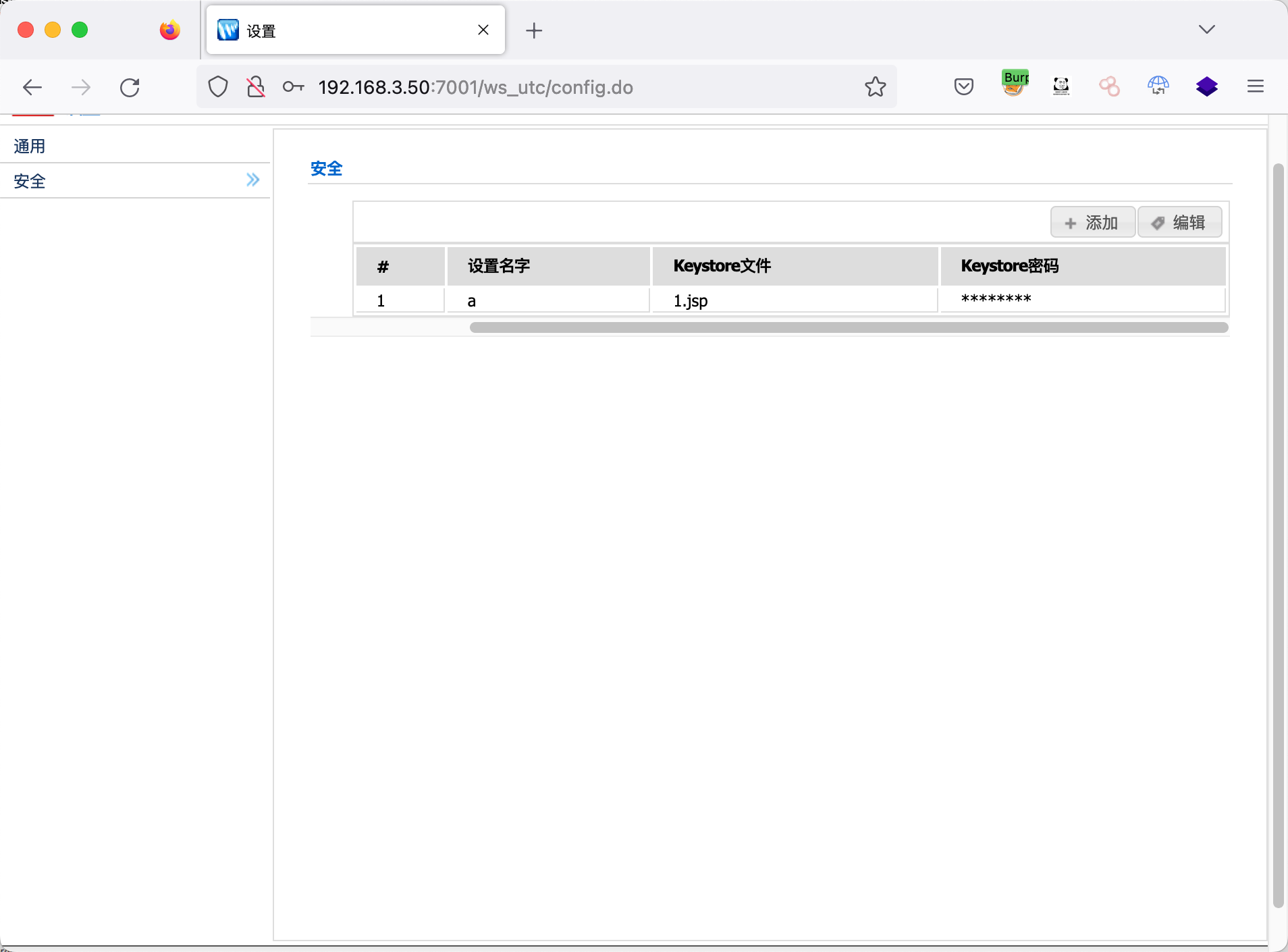Expand the list all tabs chevron
Viewport: 1288px width, 952px height.
click(x=1206, y=30)
